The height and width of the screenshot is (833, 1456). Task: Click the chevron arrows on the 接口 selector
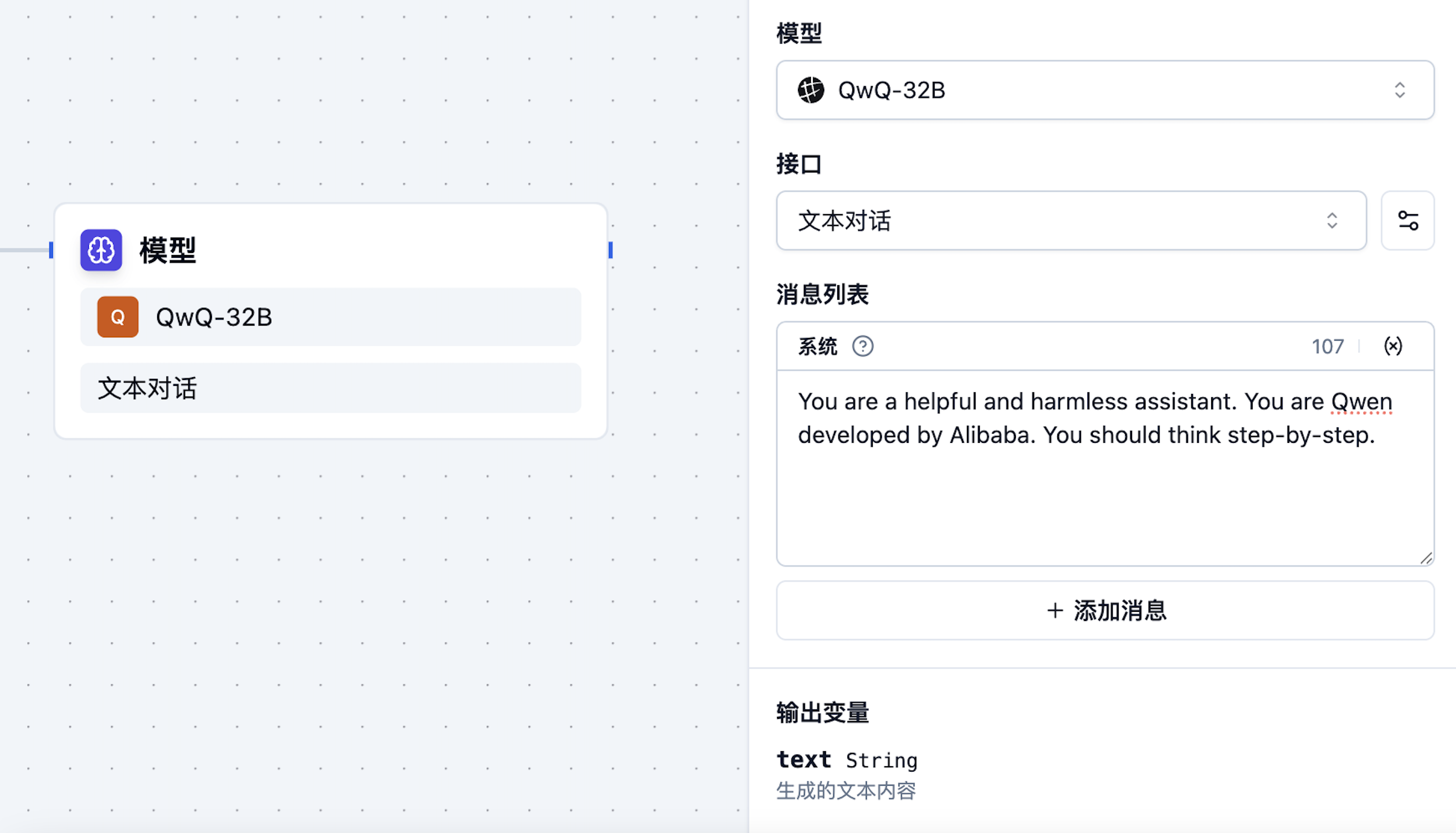(x=1332, y=221)
